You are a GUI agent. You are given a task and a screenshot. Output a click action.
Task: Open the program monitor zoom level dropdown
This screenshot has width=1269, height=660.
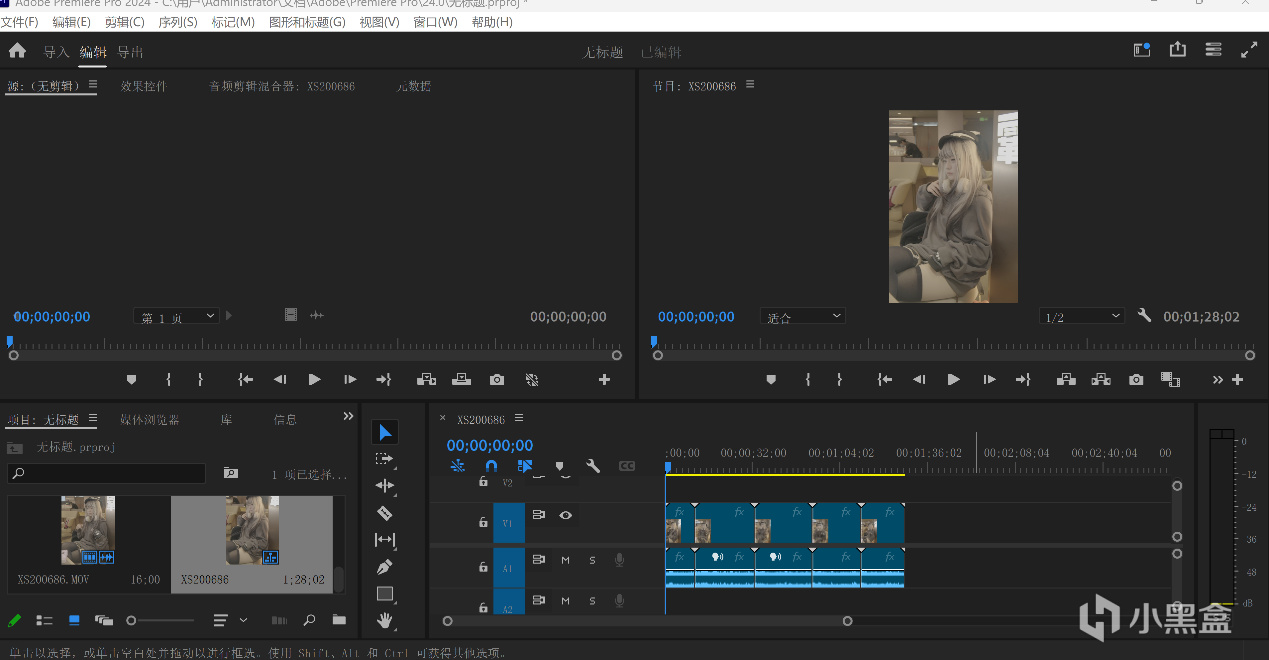point(803,317)
